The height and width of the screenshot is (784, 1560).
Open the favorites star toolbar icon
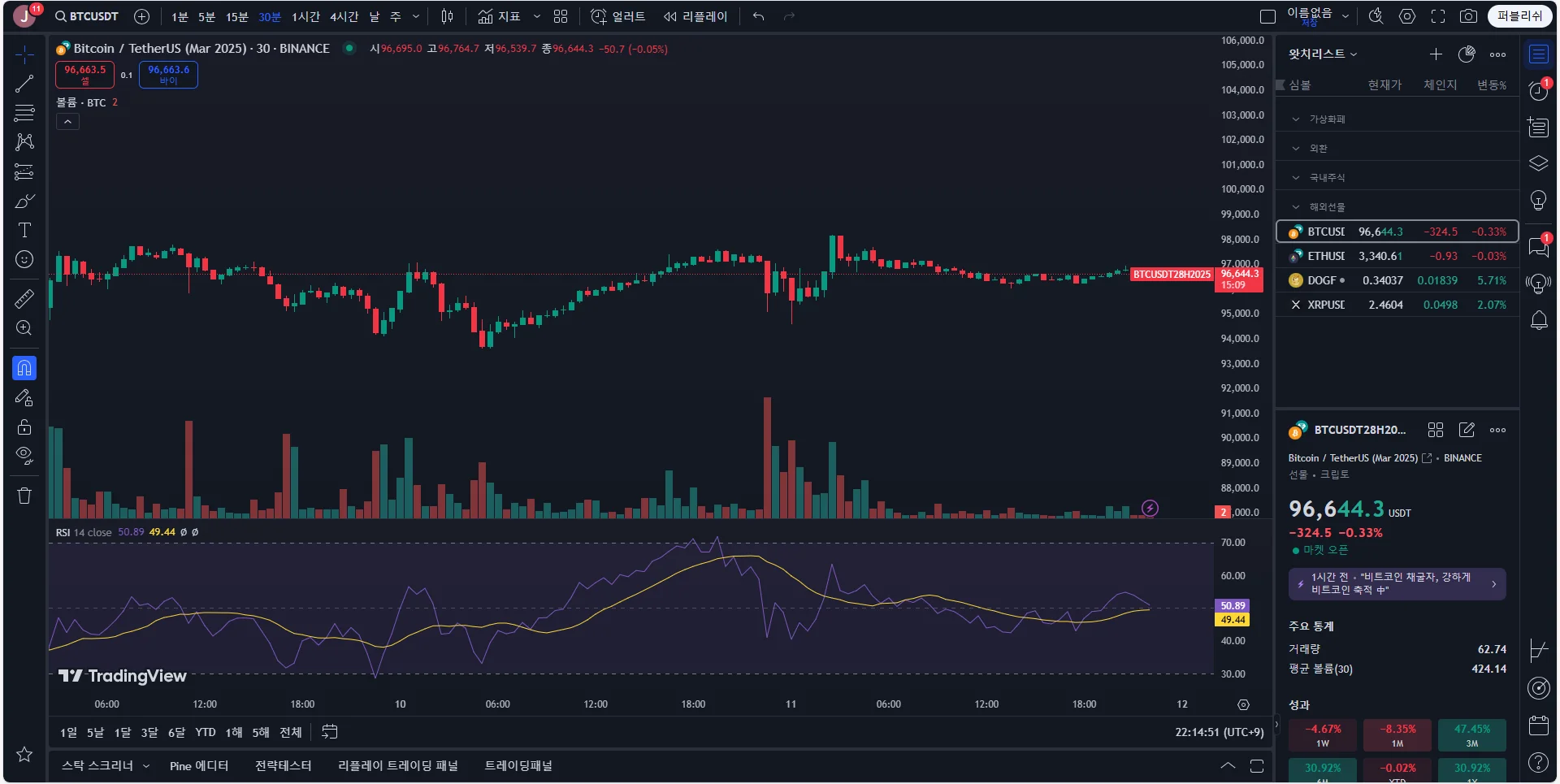point(24,754)
